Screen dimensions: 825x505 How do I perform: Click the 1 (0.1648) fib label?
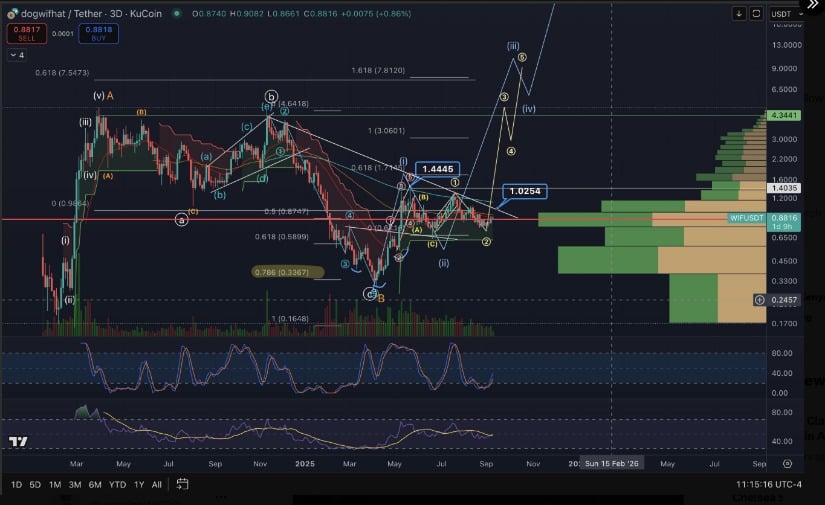click(290, 319)
